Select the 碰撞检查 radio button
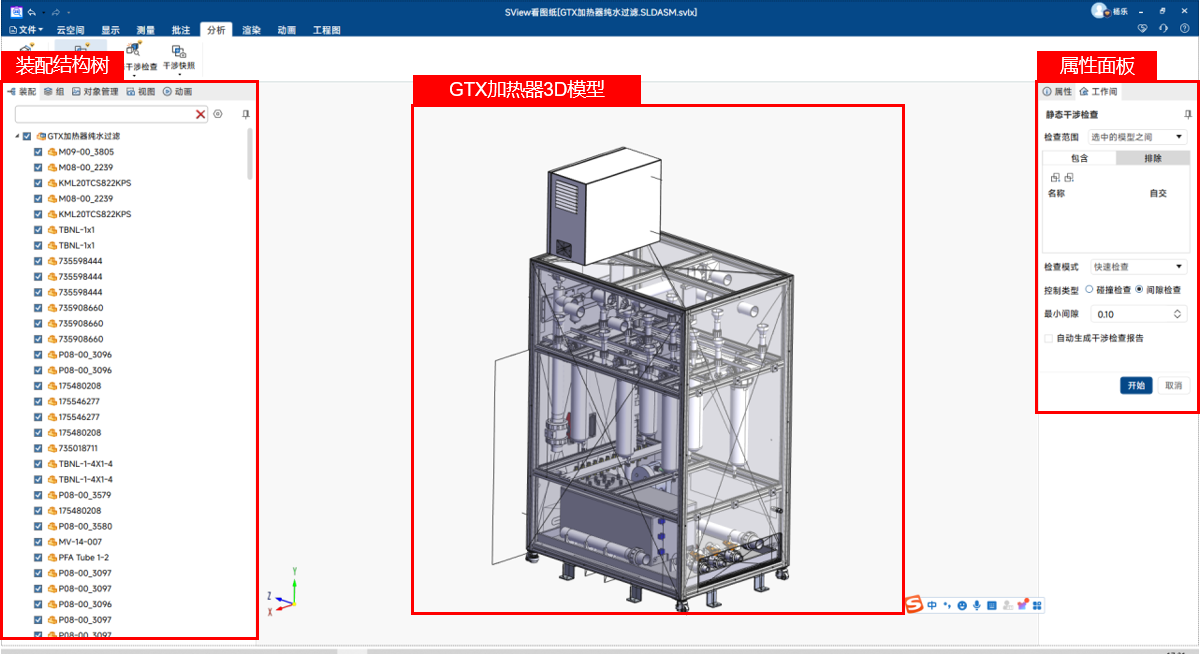1201x654 pixels. click(x=1090, y=289)
